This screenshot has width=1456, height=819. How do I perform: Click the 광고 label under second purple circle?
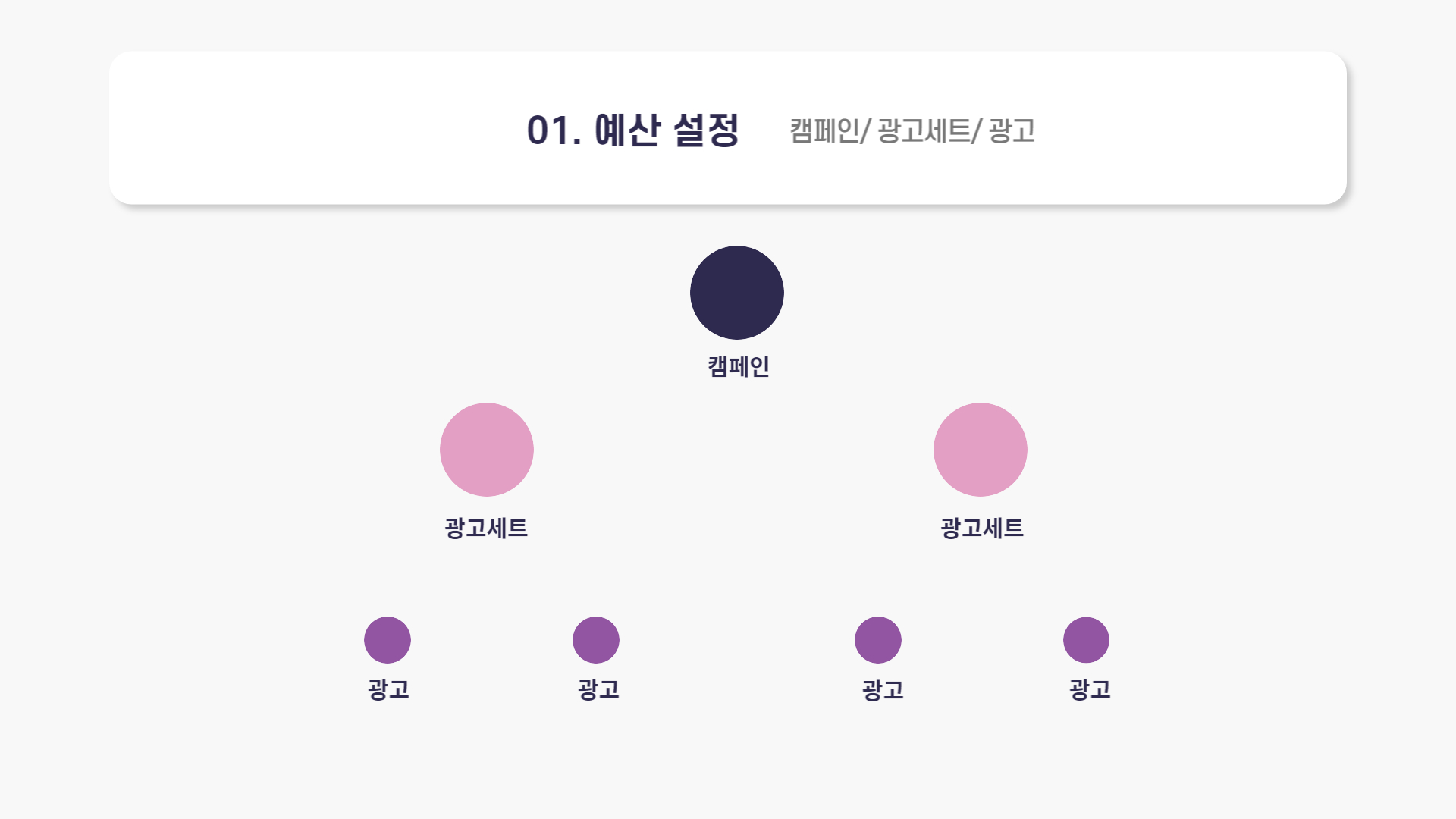point(599,689)
